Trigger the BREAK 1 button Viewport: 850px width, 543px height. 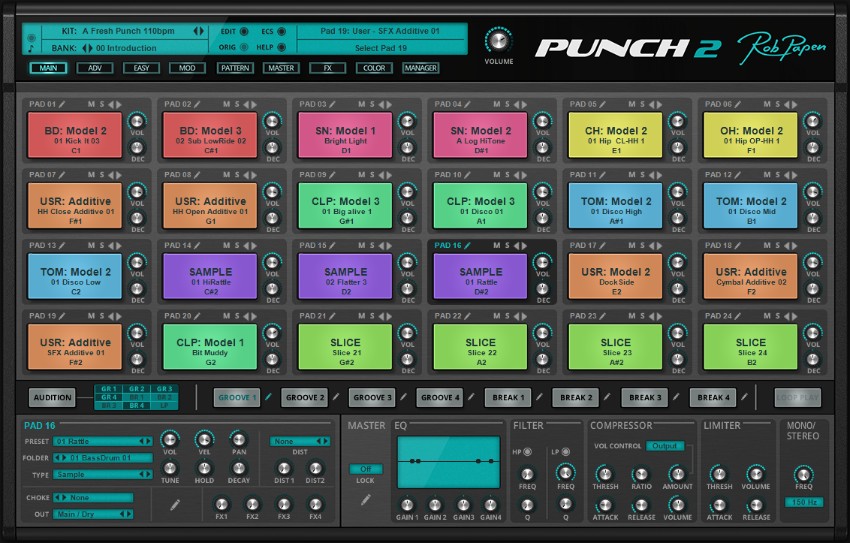point(508,397)
